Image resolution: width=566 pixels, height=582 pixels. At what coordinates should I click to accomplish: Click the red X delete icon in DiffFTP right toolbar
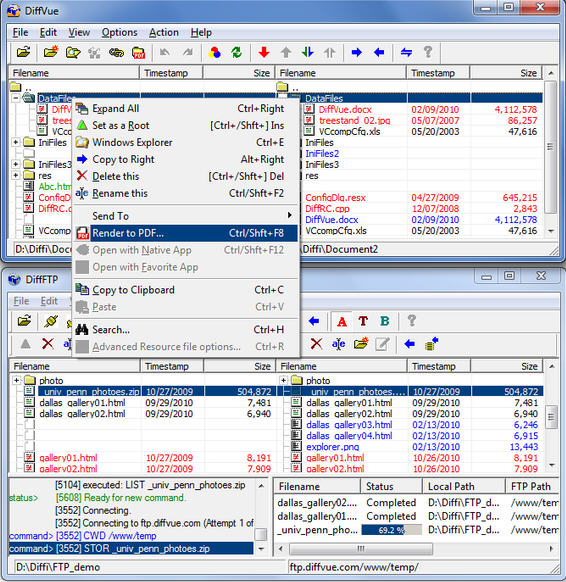coord(316,344)
